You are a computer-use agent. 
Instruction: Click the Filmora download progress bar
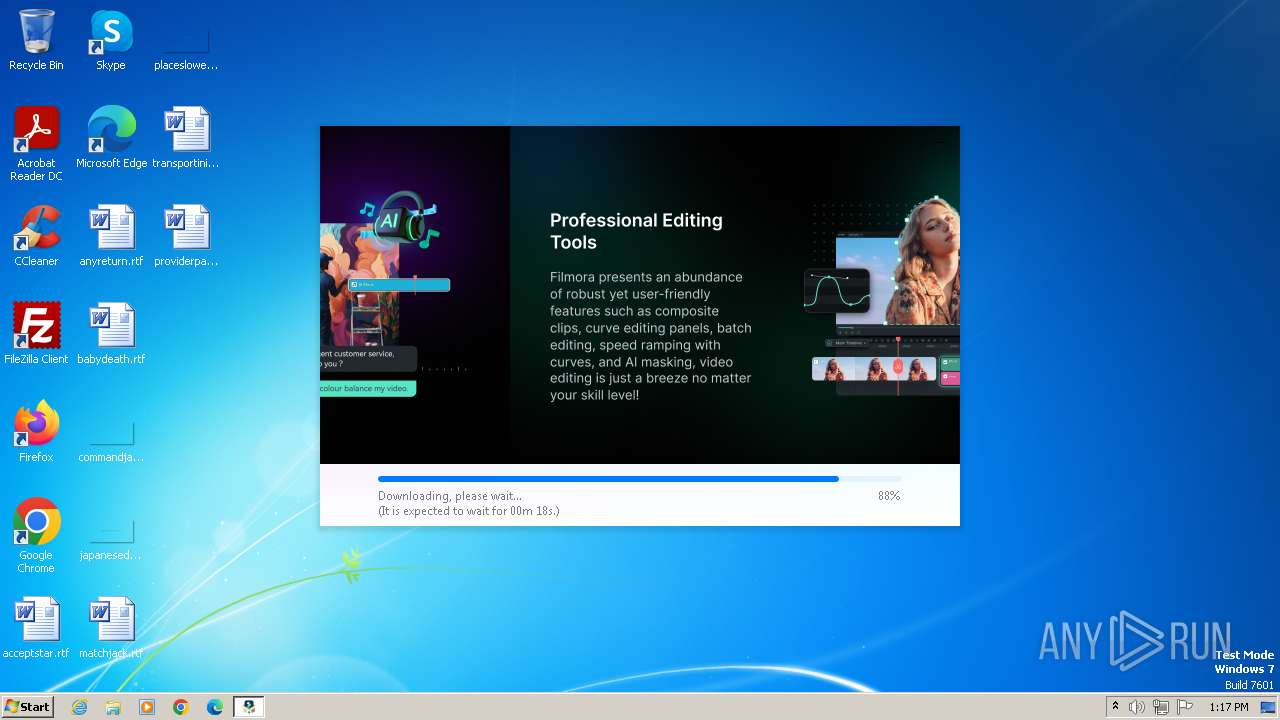pos(639,479)
